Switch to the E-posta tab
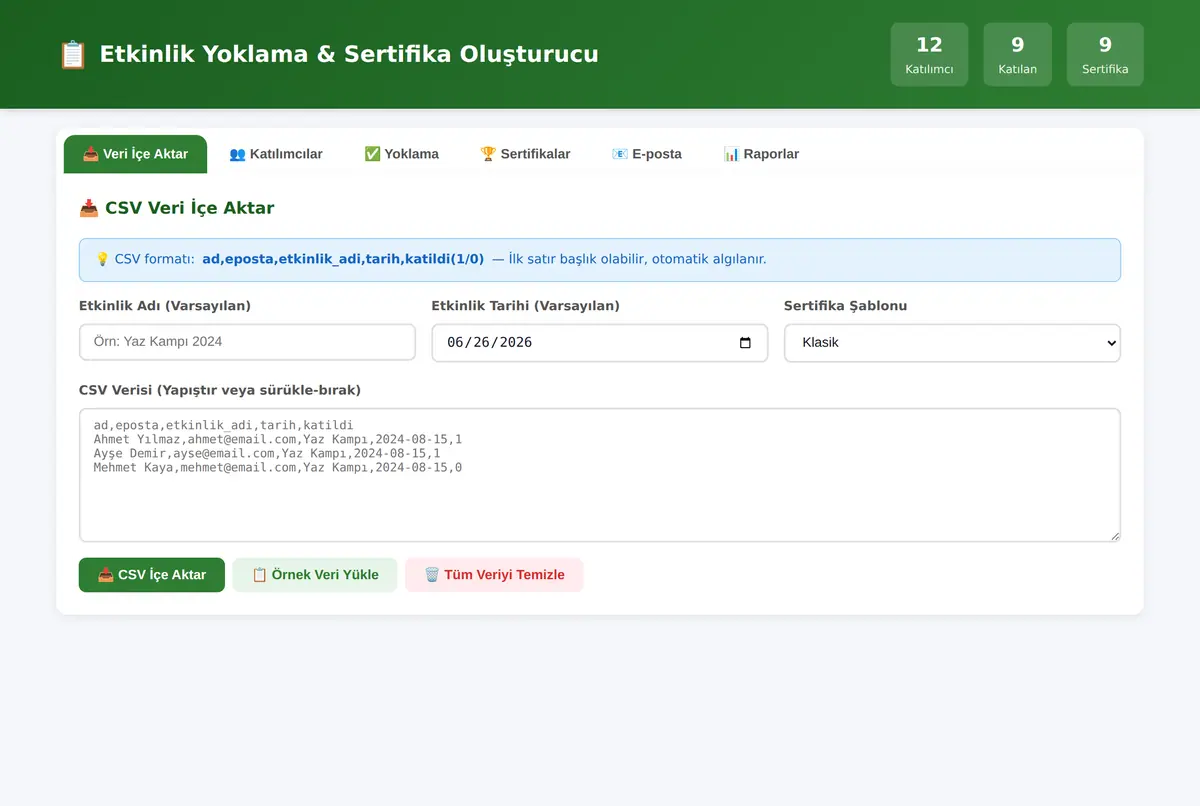The width and height of the screenshot is (1200, 806). 647,154
